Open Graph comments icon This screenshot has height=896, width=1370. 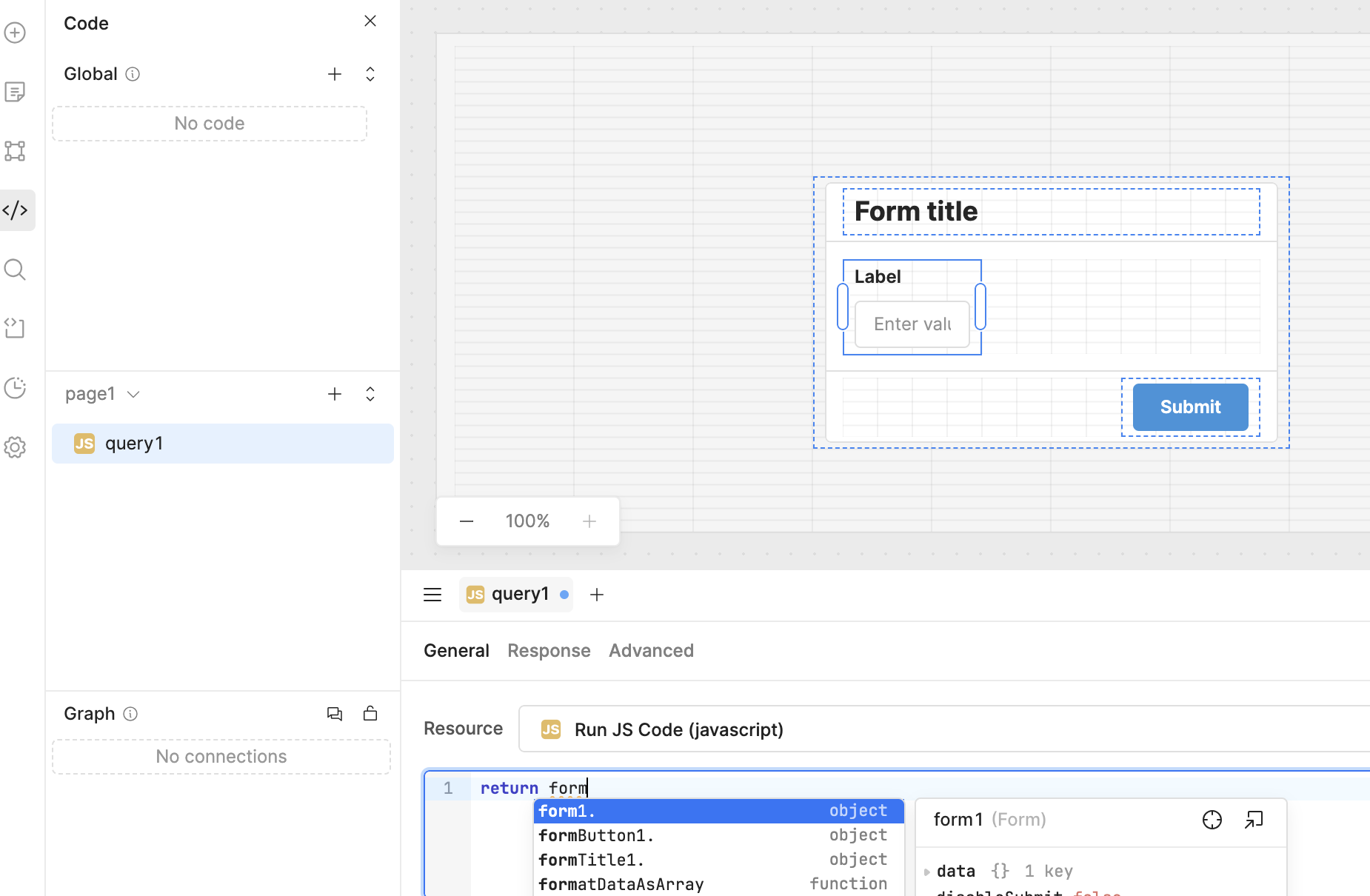tap(335, 714)
